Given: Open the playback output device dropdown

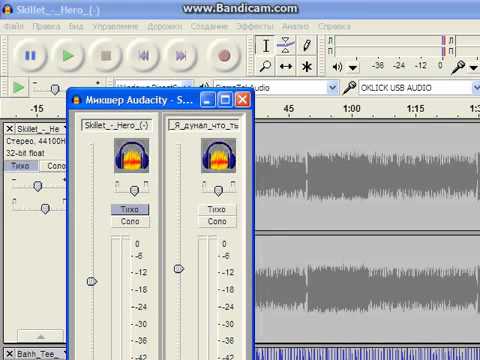Looking at the screenshot, I should click(x=332, y=88).
